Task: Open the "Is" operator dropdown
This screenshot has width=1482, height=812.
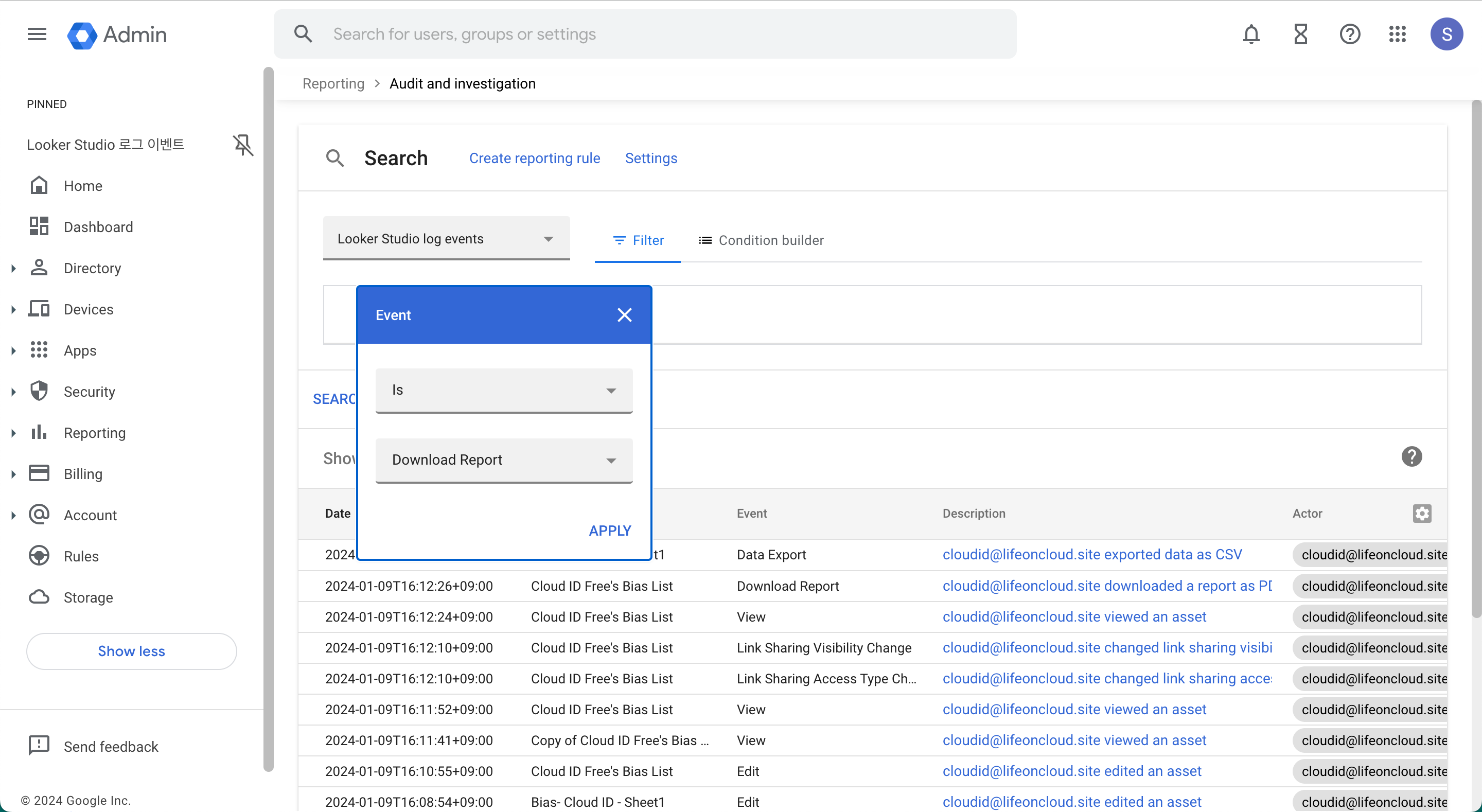Action: 503,390
